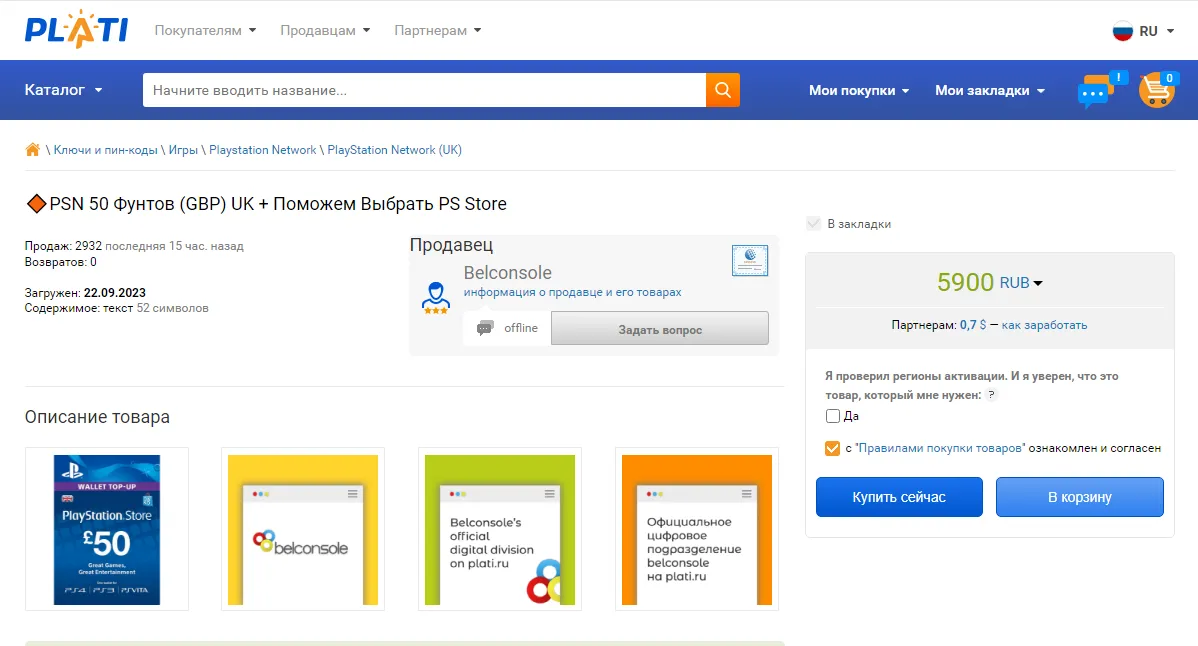This screenshot has width=1198, height=646.
Task: Click the 5900 price value
Action: point(965,283)
